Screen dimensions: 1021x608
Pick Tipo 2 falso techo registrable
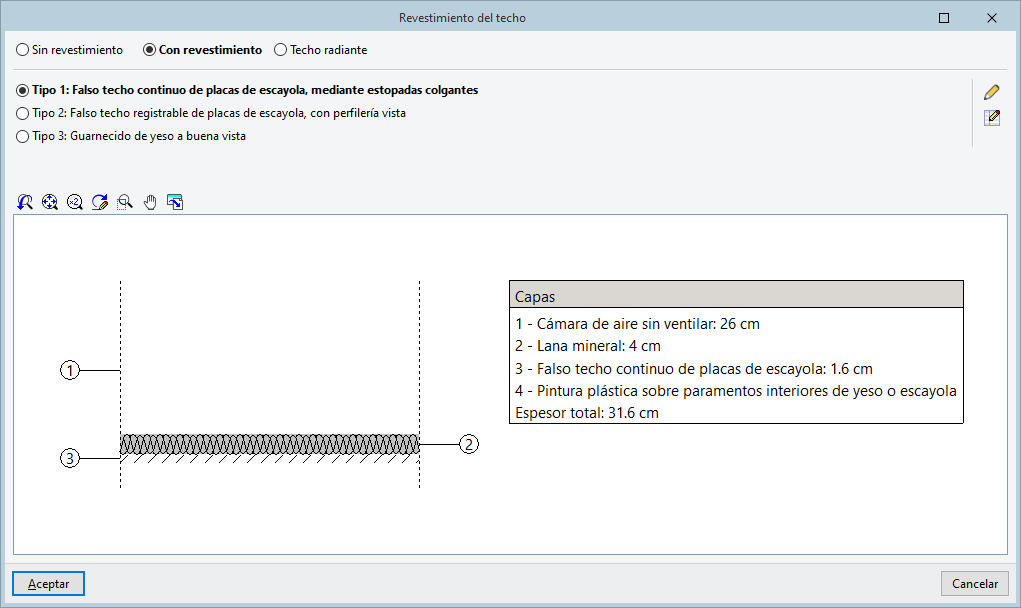[x=23, y=113]
